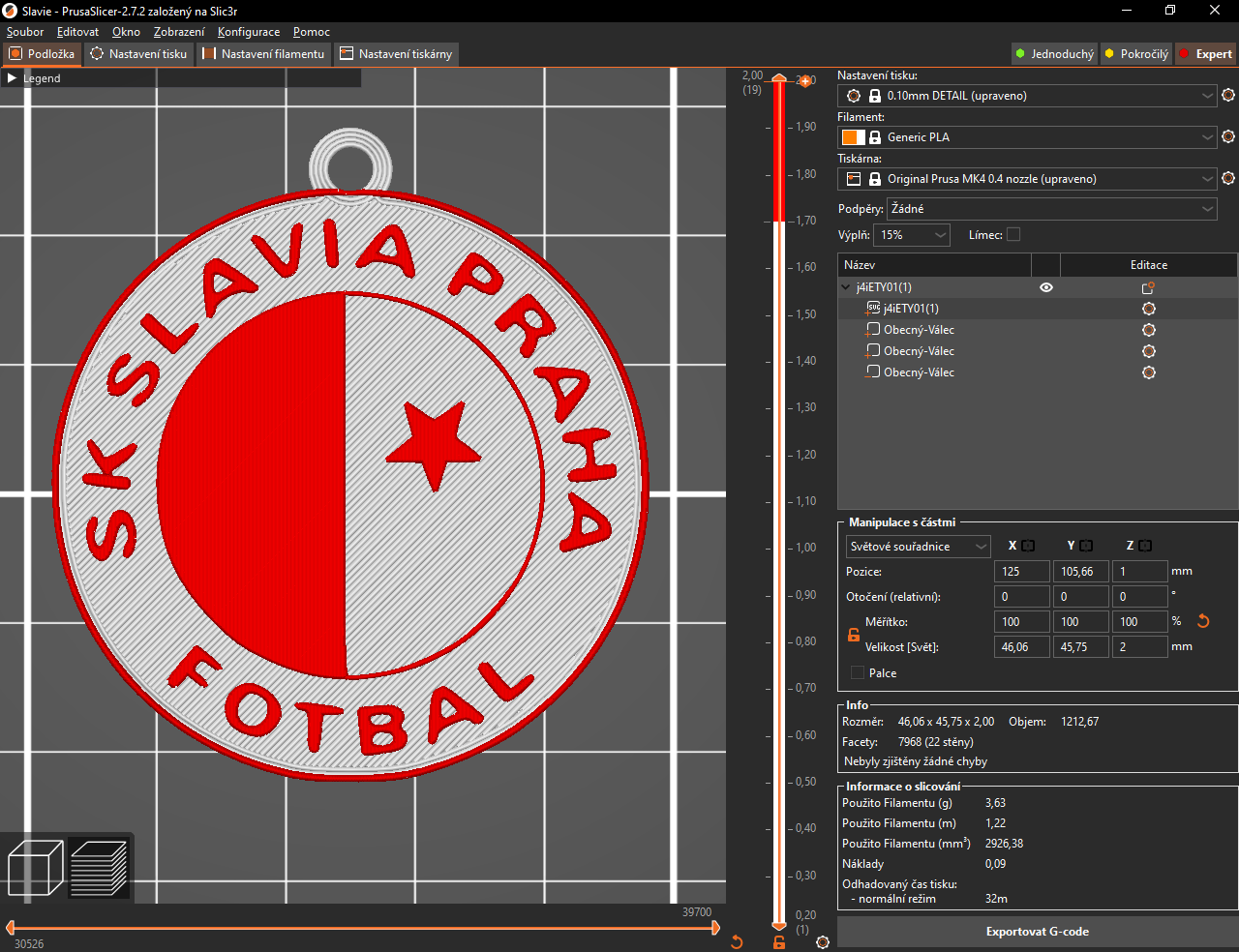
Task: Click the vertical layer slider handle
Action: (x=779, y=80)
